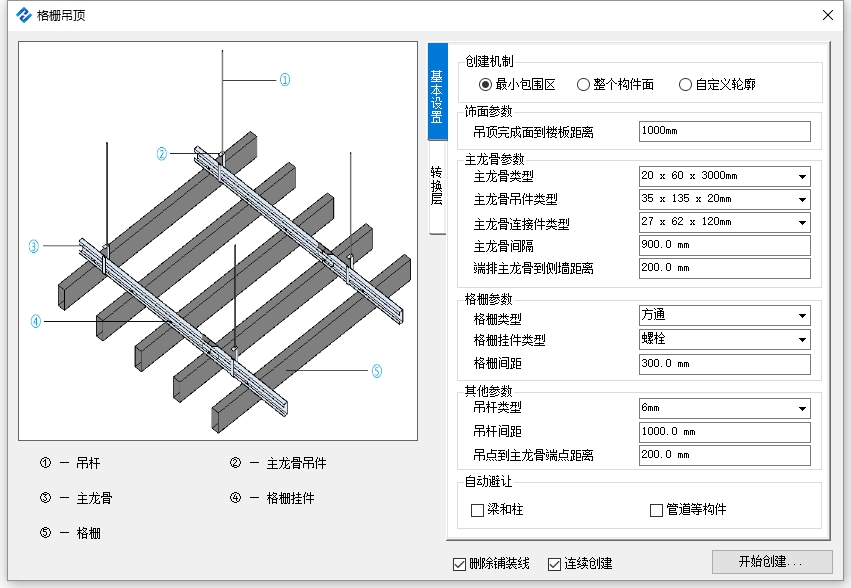Expand the 吊杆类型 dropdown with 6mm
Viewport: 851px width, 588px height.
coord(725,408)
